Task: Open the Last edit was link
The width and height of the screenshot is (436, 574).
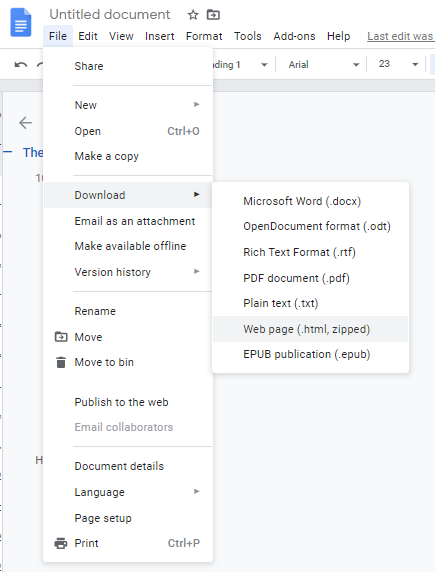Action: (x=401, y=36)
